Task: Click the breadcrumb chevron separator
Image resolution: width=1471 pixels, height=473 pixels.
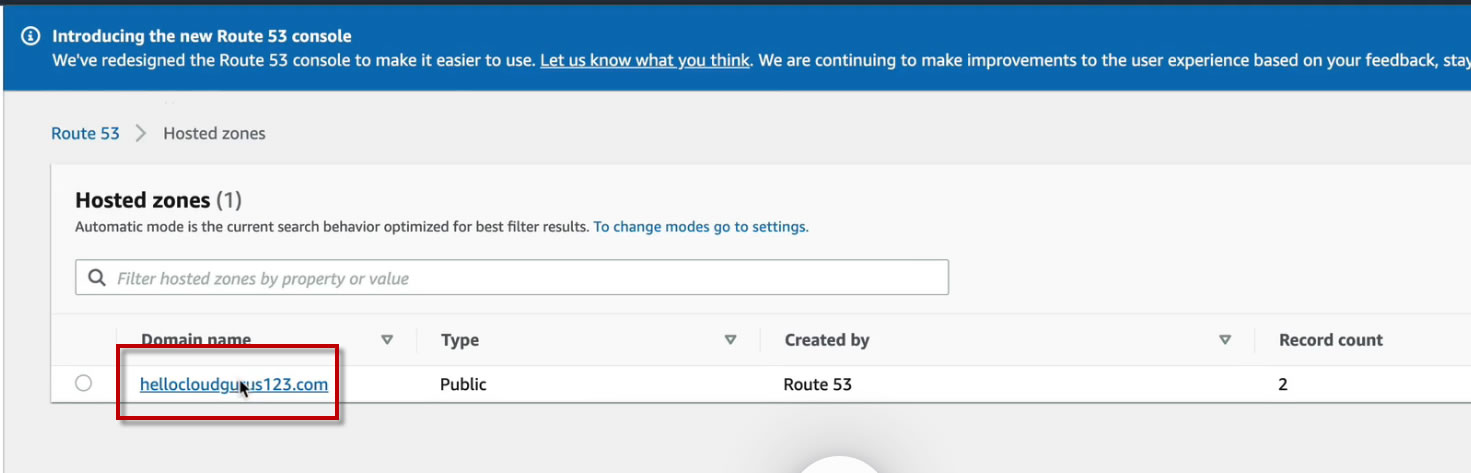Action: click(x=141, y=133)
